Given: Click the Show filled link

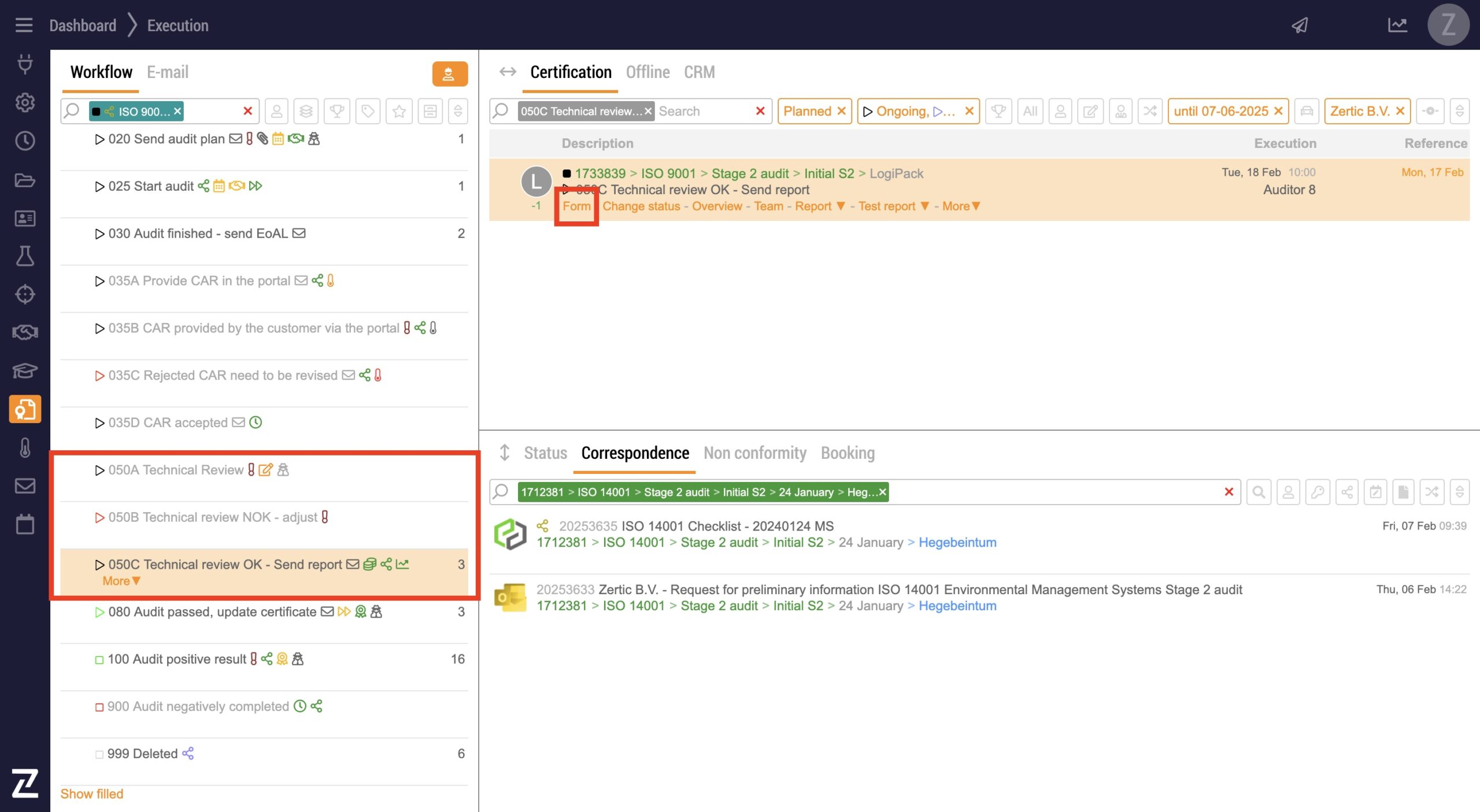Looking at the screenshot, I should click(x=92, y=794).
